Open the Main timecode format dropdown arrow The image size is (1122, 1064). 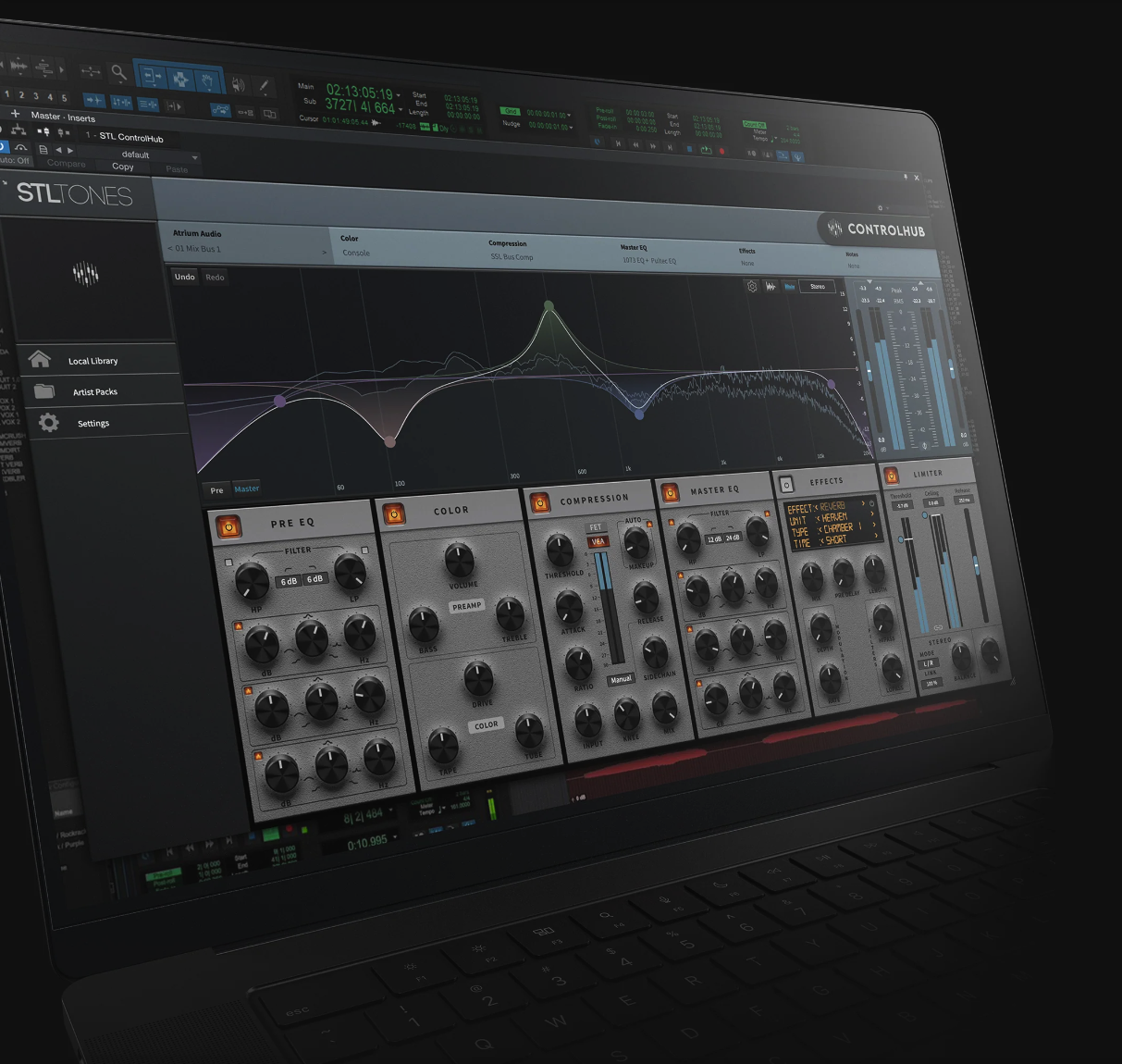click(x=399, y=94)
